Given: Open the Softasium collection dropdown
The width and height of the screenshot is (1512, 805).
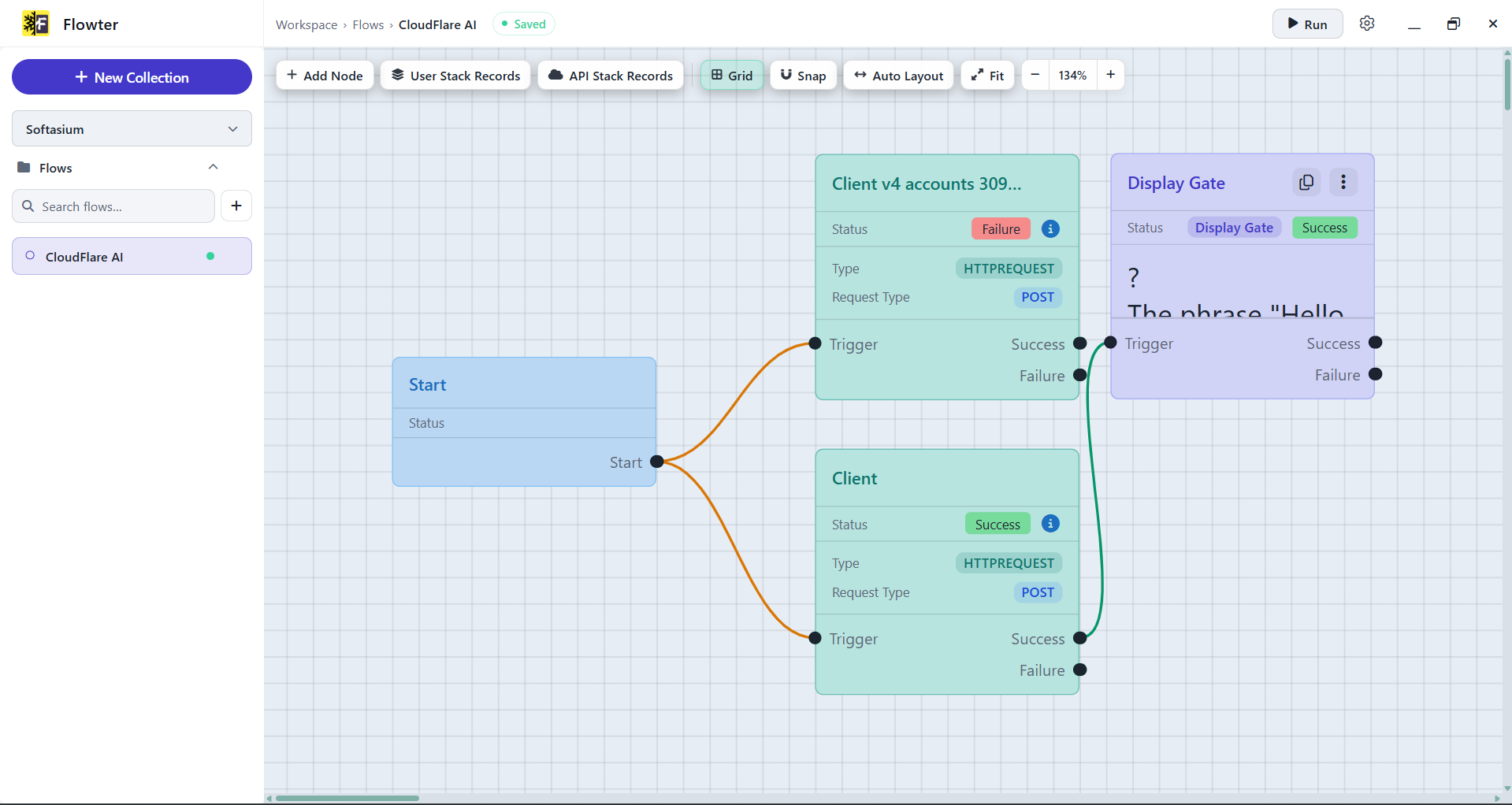Looking at the screenshot, I should click(x=132, y=128).
